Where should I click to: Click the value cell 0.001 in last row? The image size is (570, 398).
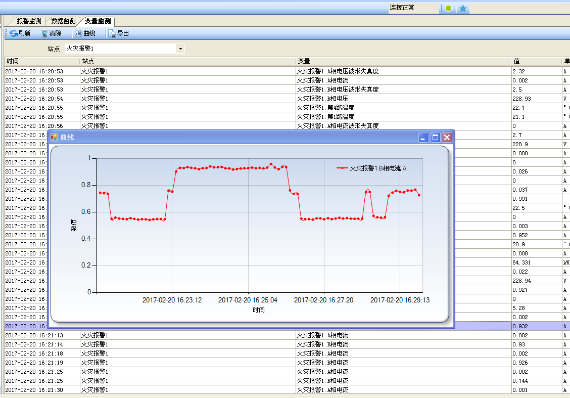click(x=537, y=390)
